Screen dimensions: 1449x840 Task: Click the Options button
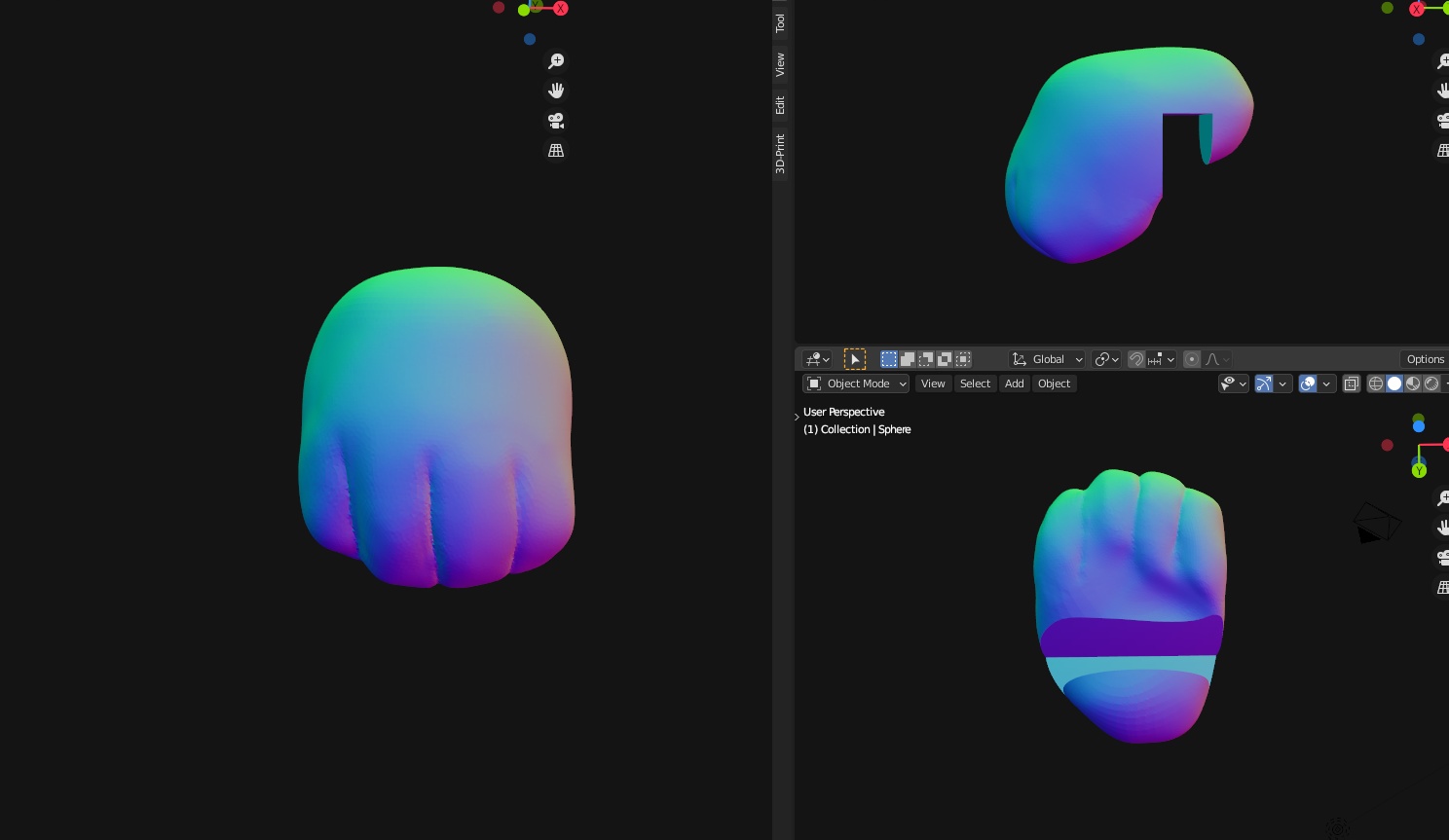tap(1425, 359)
